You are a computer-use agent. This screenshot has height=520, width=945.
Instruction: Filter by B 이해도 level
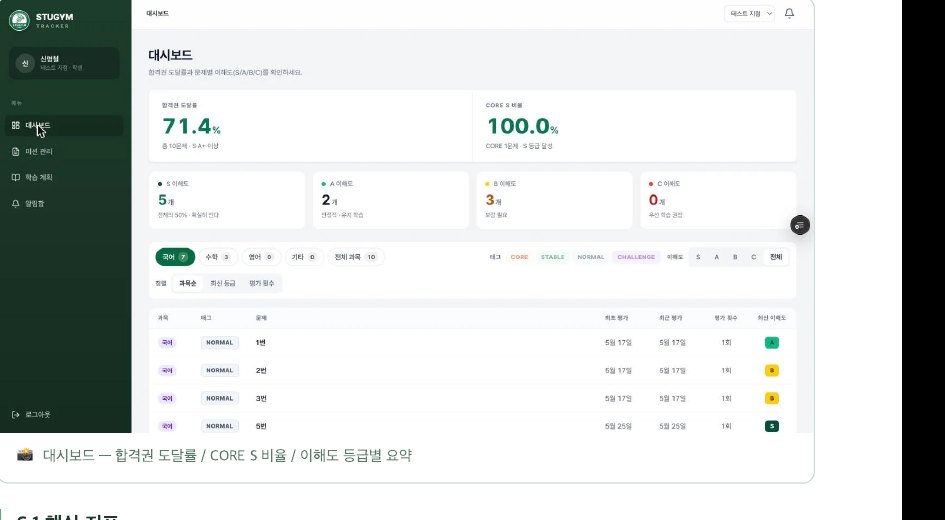[x=735, y=257]
